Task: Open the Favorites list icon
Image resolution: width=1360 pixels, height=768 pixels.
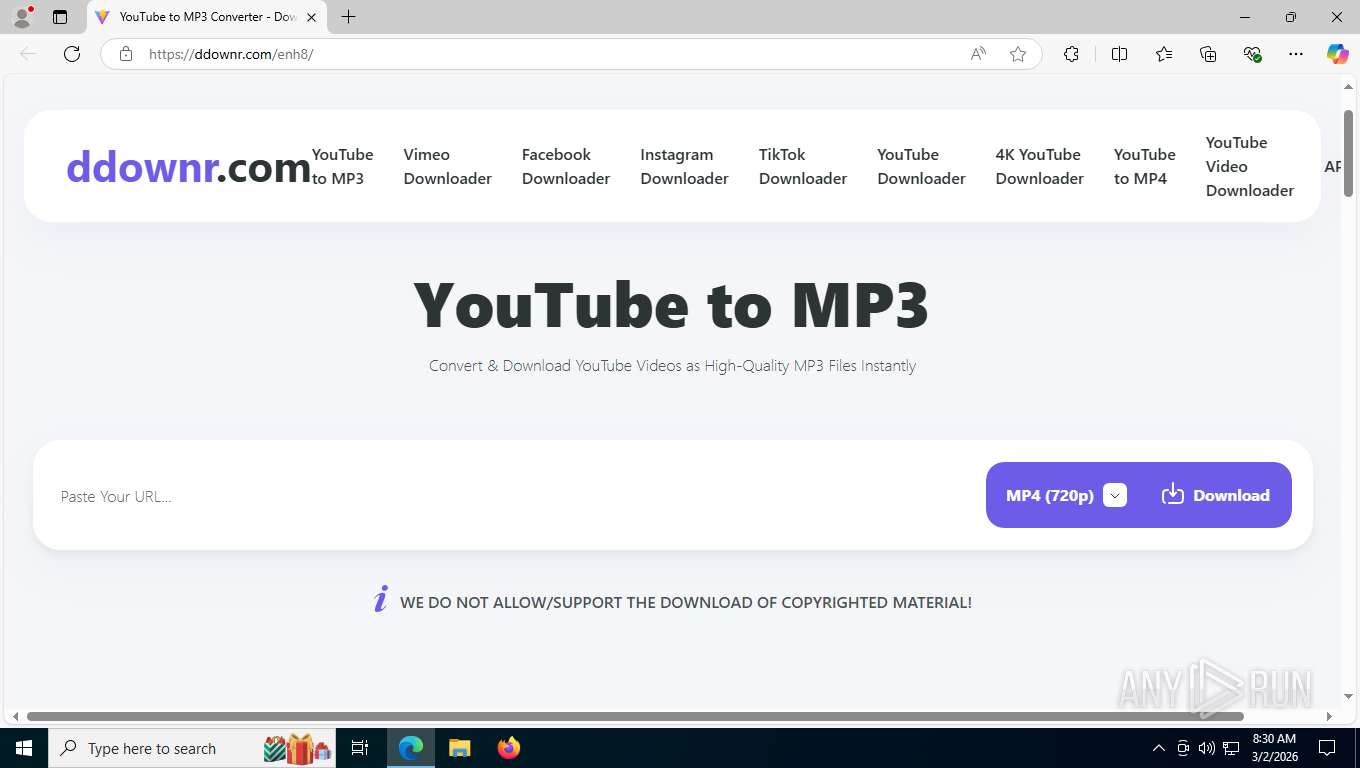Action: (x=1164, y=54)
